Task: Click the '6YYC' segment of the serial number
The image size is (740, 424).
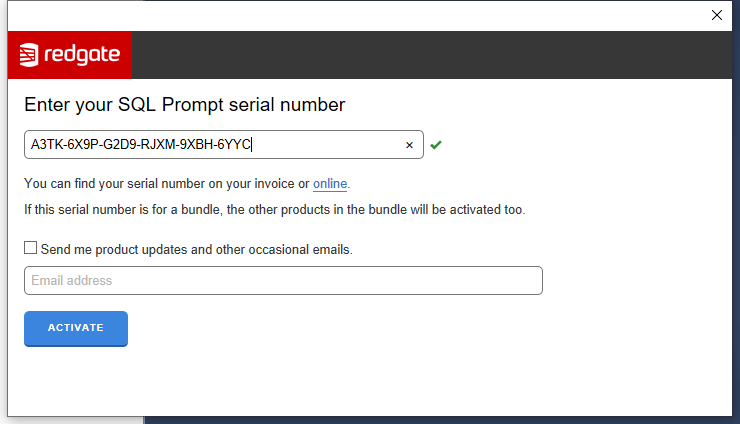Action: coord(234,145)
